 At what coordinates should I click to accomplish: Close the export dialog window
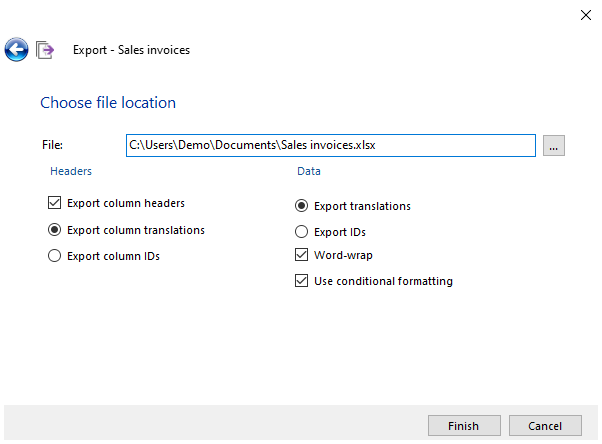point(585,15)
